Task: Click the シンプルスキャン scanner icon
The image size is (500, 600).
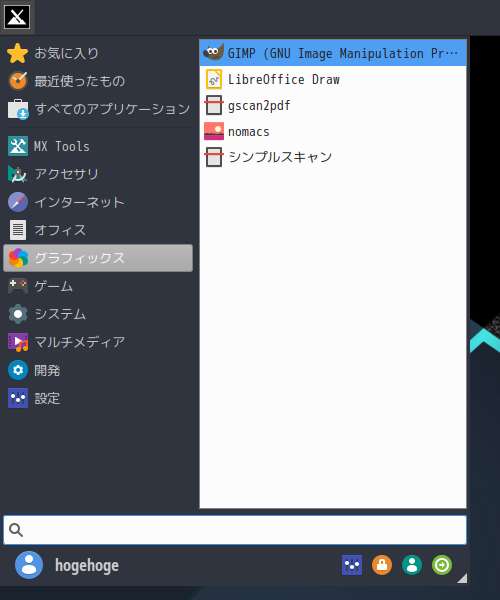Action: coord(213,157)
